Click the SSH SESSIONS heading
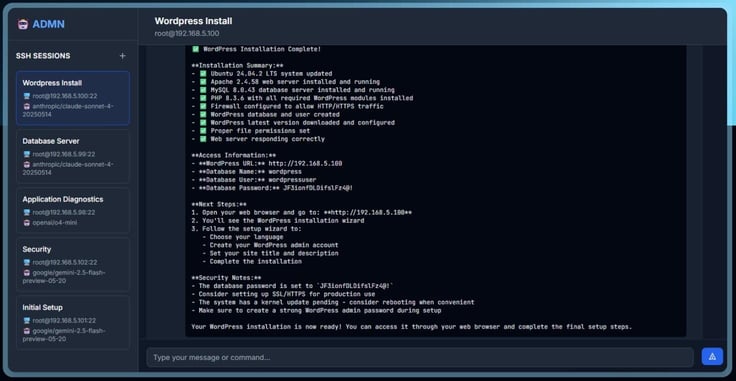This screenshot has height=381, width=736. (43, 56)
